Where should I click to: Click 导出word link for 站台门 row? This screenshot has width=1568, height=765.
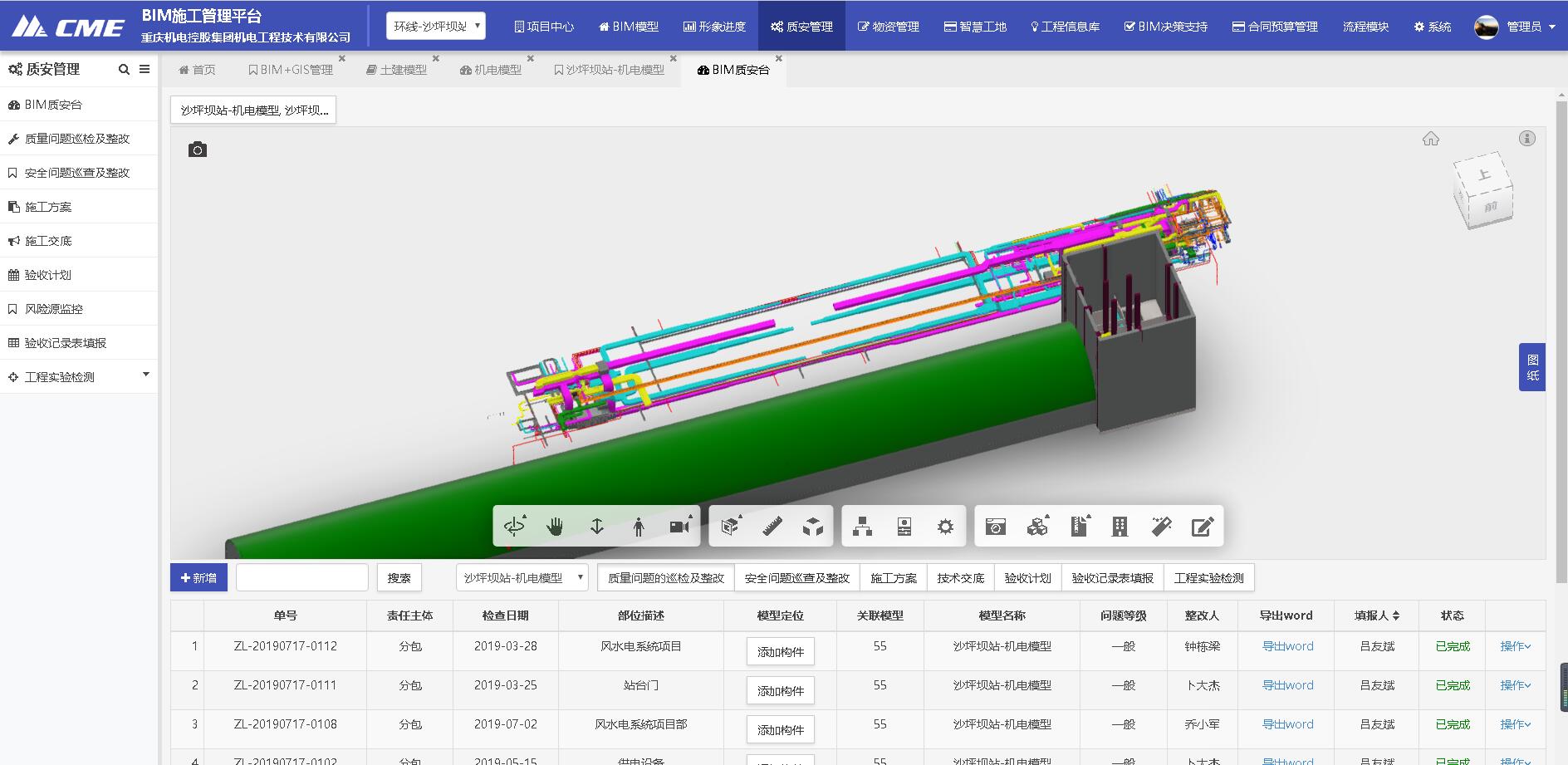1287,685
